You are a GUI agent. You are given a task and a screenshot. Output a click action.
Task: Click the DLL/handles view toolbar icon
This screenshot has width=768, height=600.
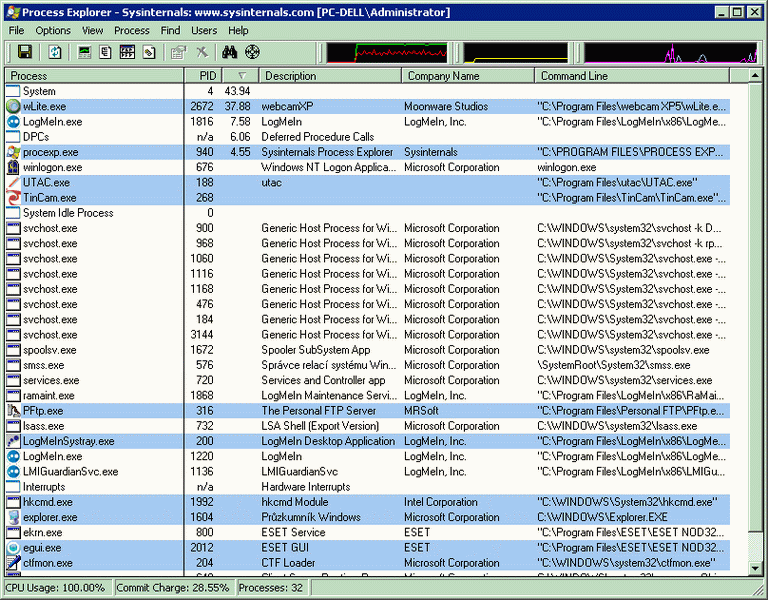point(149,52)
